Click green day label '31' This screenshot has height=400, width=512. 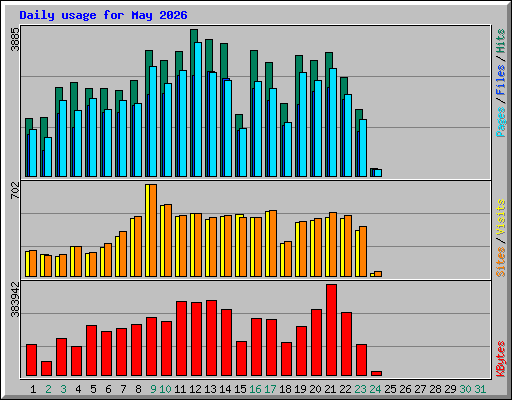click(x=480, y=389)
